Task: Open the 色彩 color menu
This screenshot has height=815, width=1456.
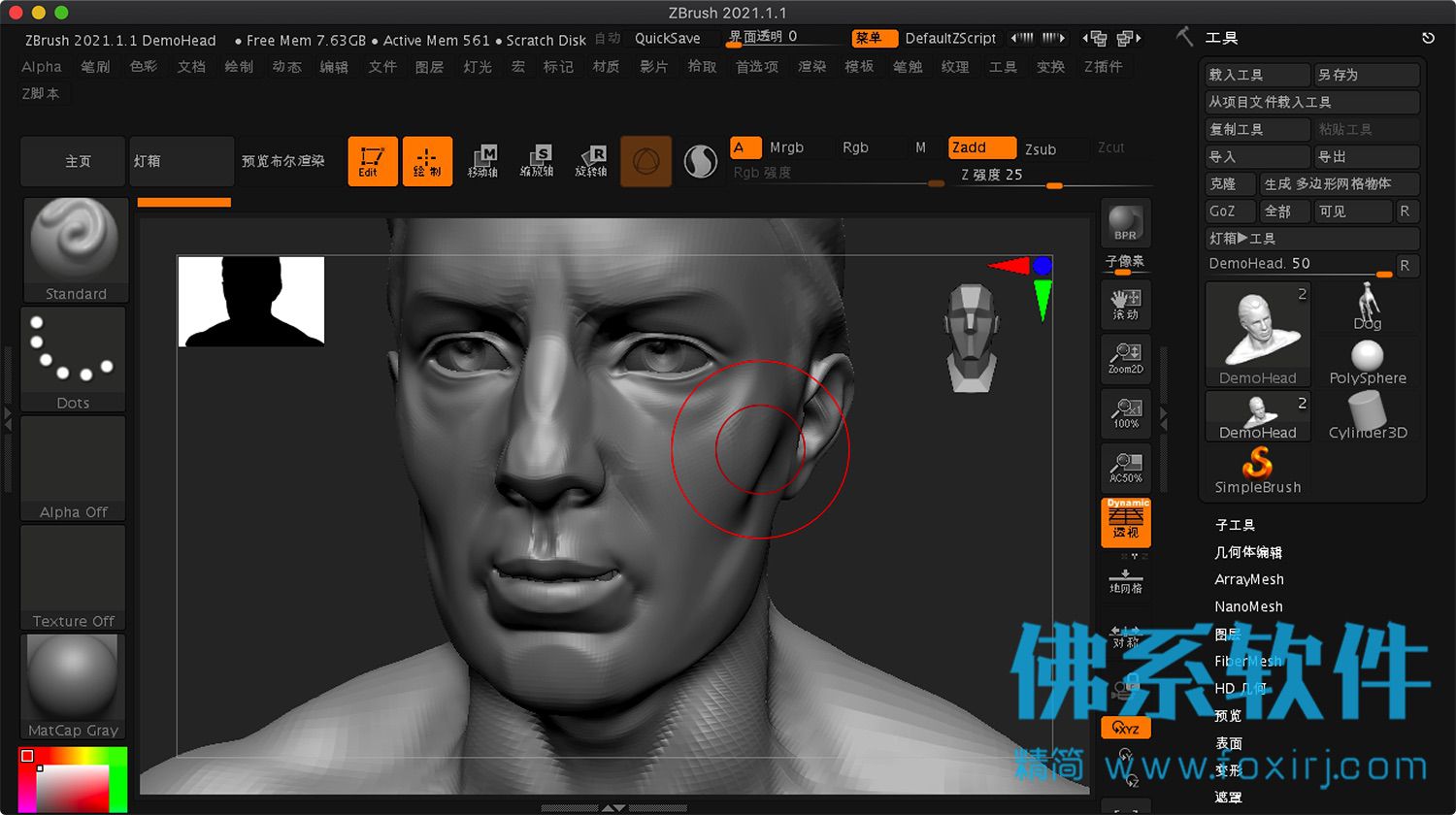Action: click(144, 66)
